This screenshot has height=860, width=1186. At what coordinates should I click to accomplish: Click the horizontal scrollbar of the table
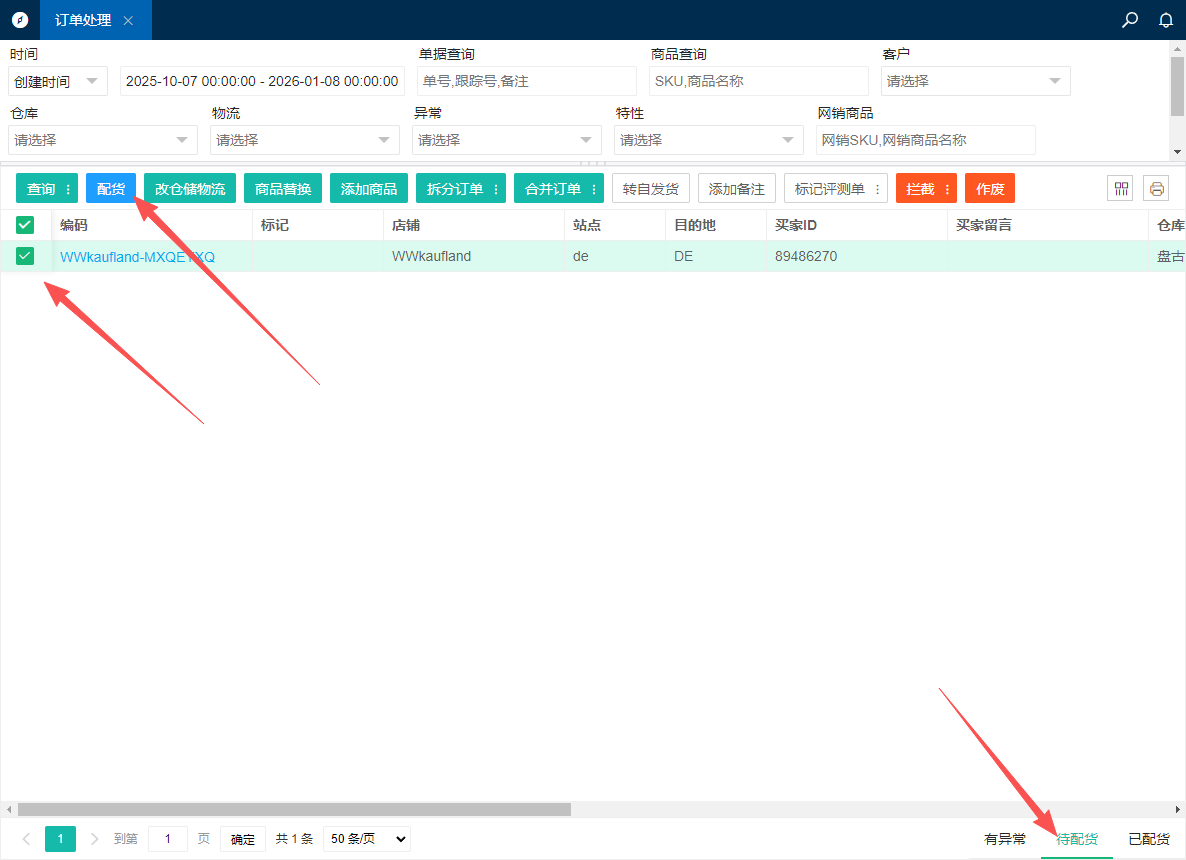pos(294,809)
